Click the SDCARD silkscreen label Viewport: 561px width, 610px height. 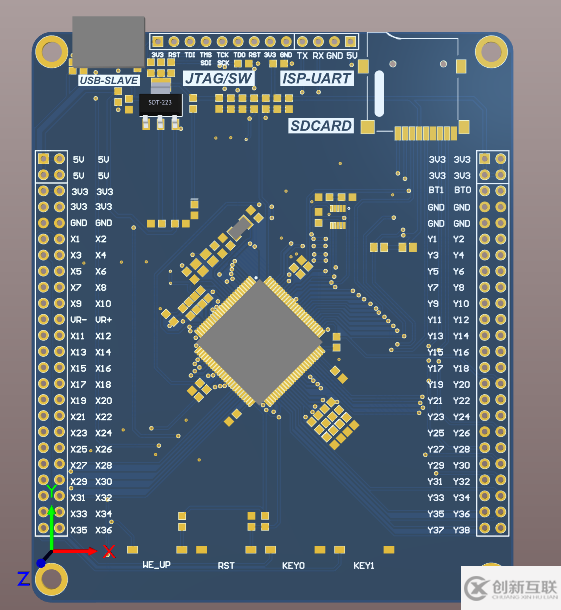click(x=321, y=126)
